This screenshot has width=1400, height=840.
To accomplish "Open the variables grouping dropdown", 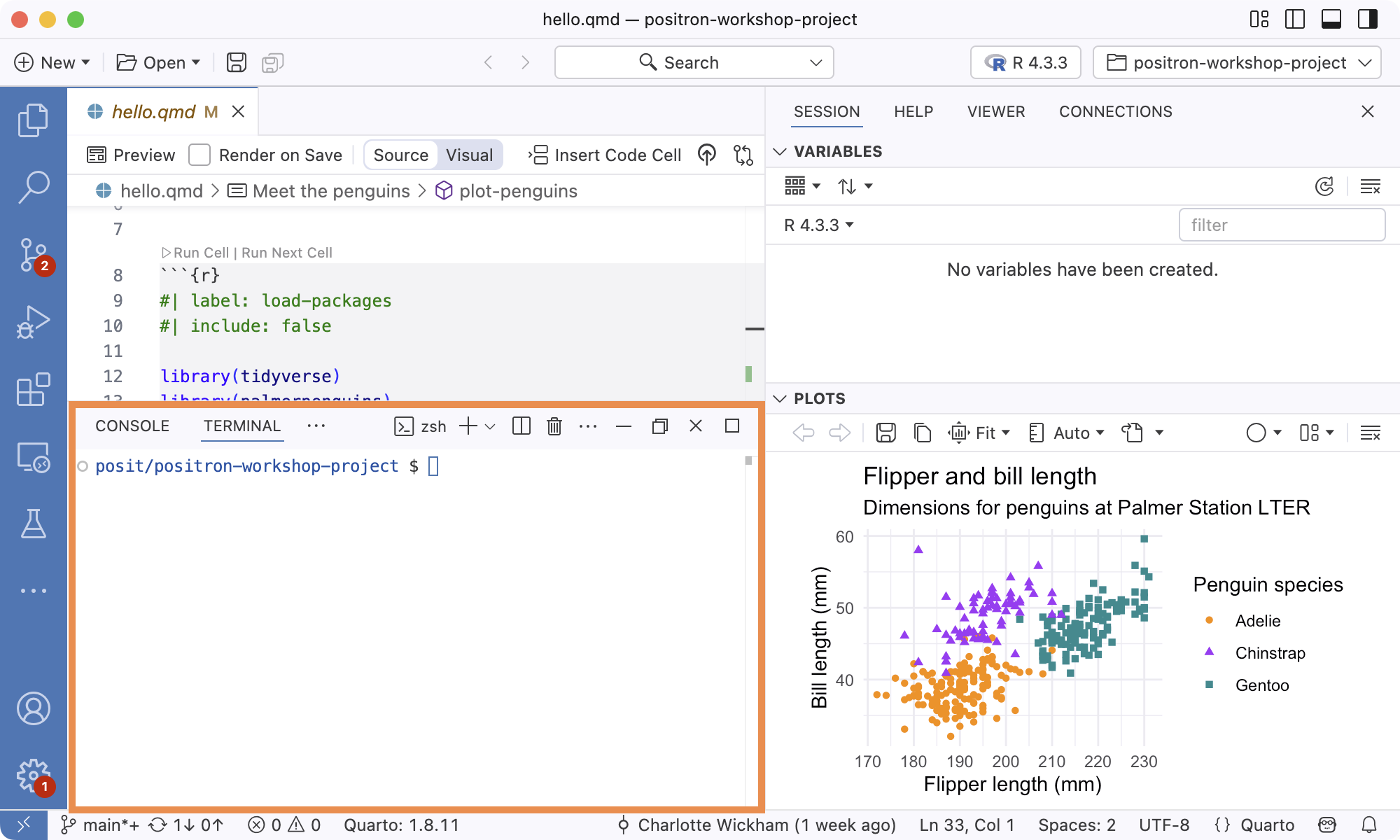I will pos(802,186).
